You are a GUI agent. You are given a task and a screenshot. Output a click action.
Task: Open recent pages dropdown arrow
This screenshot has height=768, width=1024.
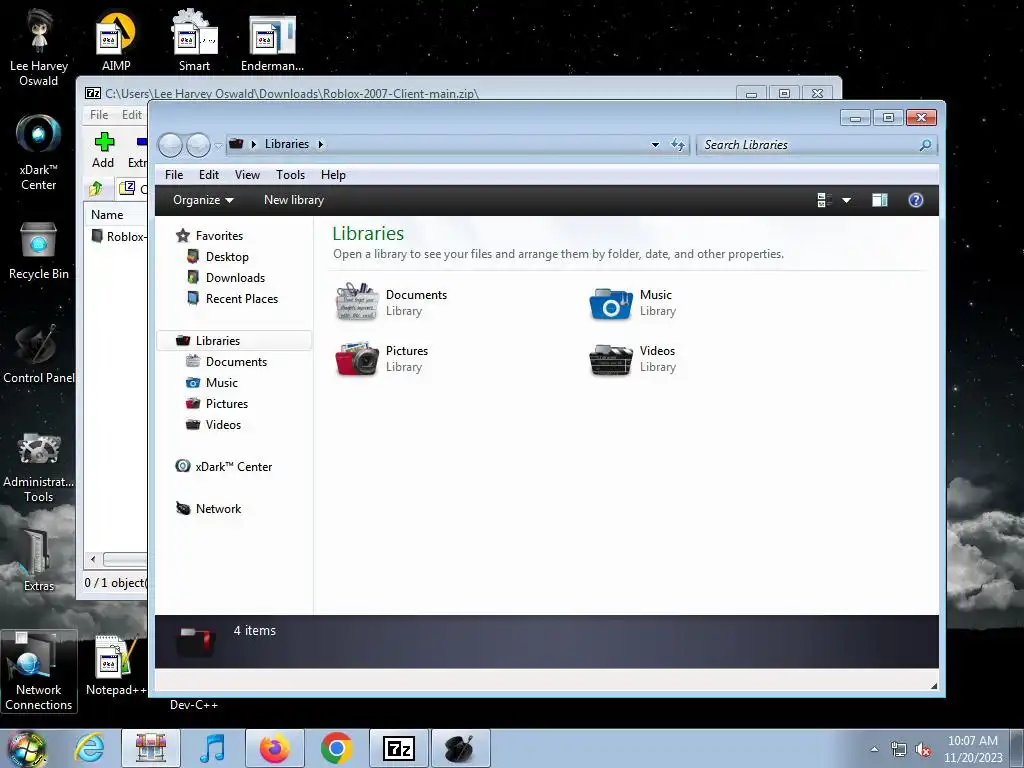click(x=218, y=146)
